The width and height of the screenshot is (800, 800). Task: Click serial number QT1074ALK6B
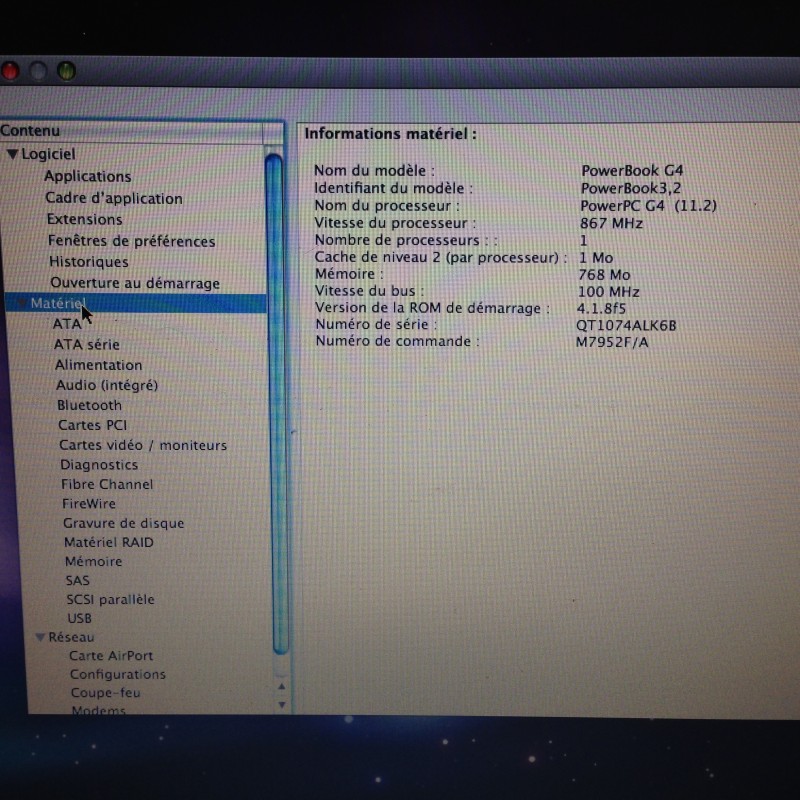(x=626, y=326)
